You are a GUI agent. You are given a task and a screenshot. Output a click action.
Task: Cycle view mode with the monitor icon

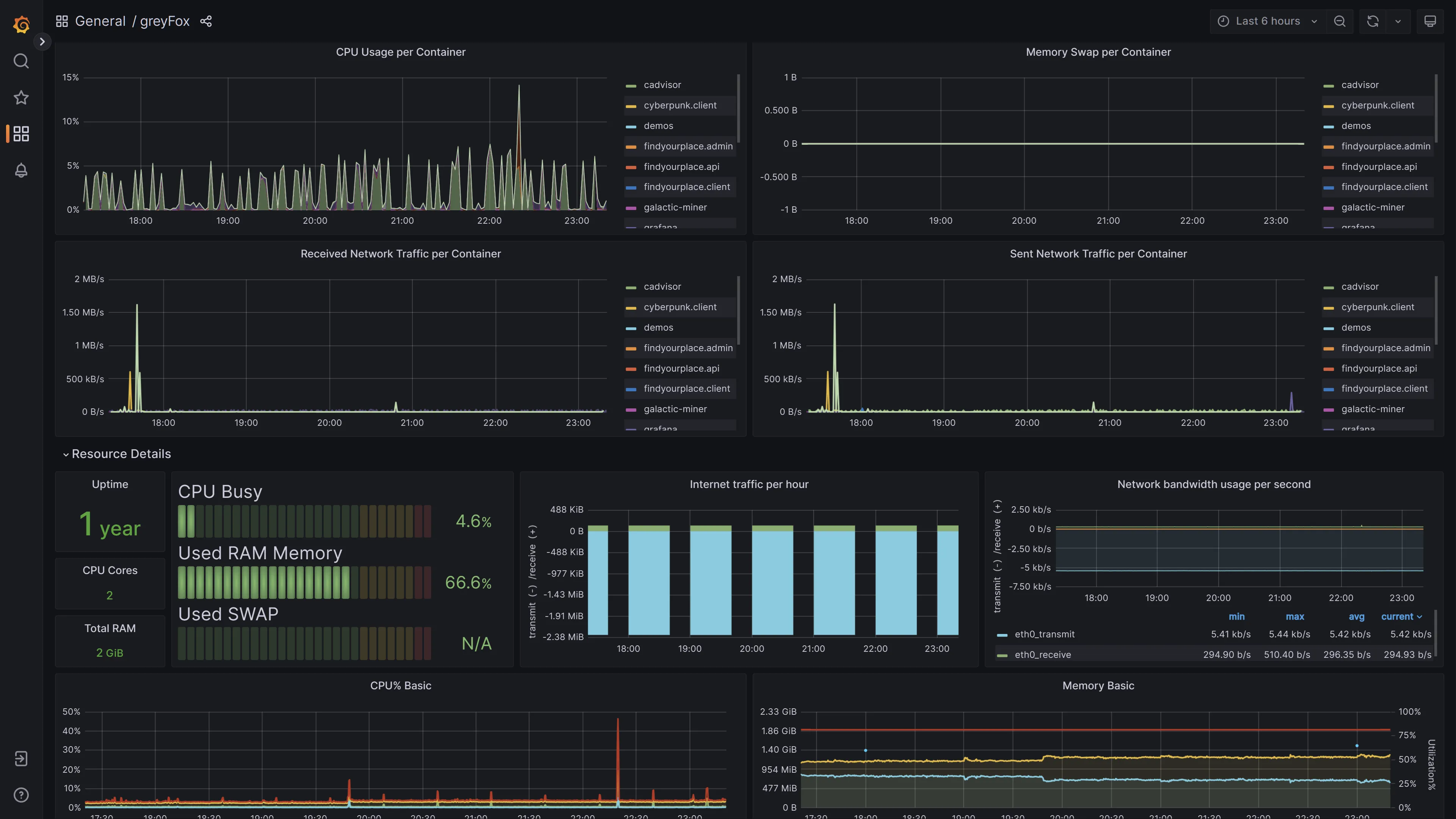point(1429,22)
